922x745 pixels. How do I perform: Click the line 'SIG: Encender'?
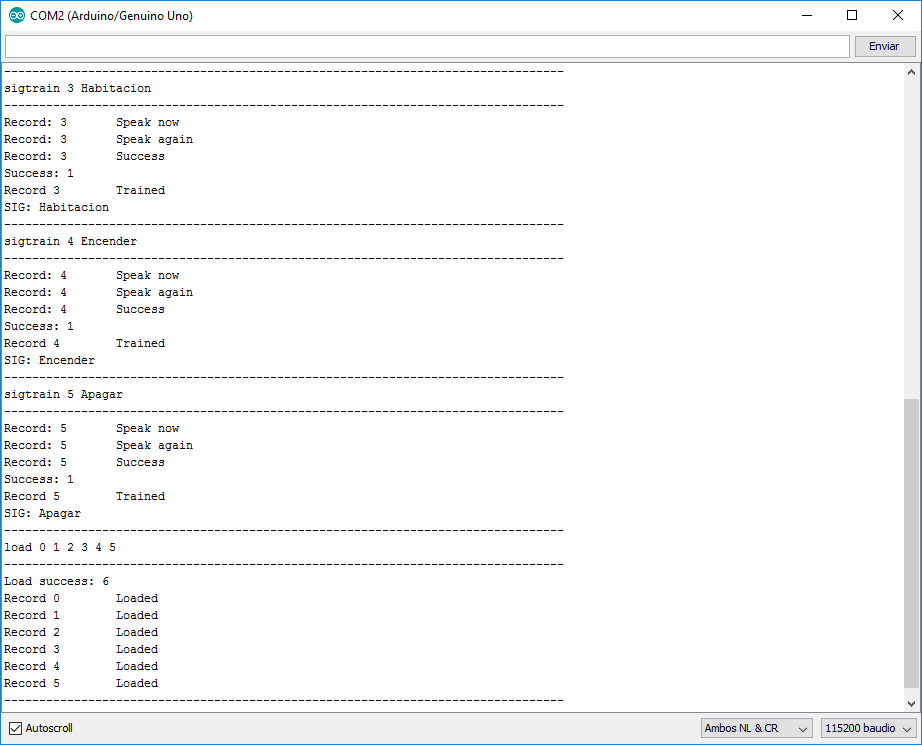[x=49, y=360]
